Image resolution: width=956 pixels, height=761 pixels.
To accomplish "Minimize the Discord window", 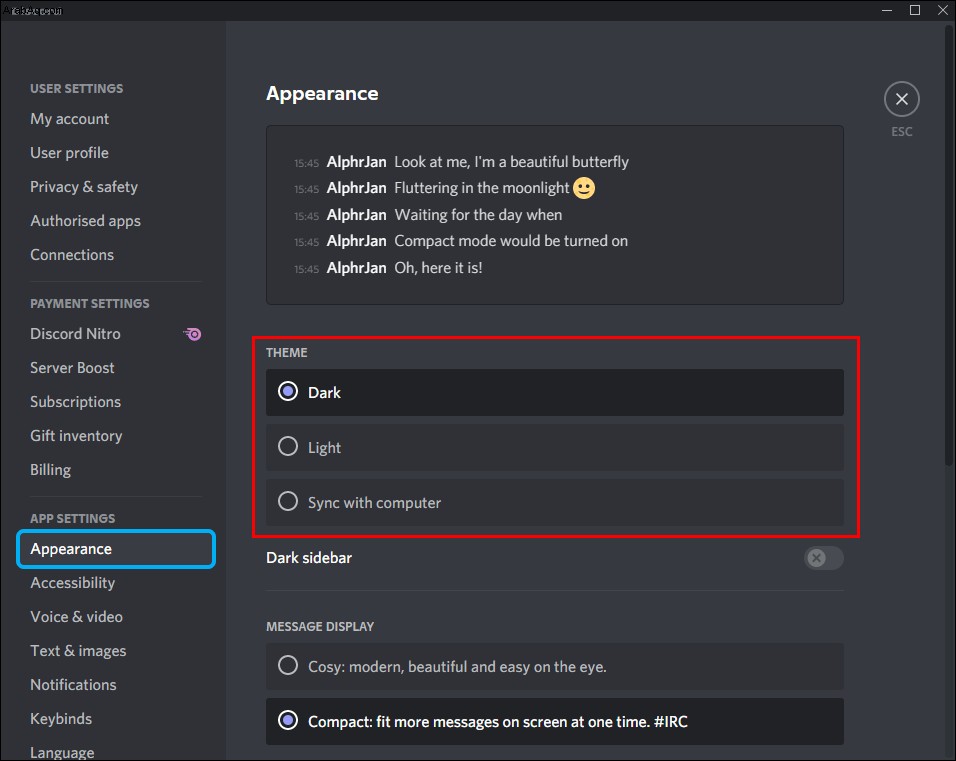I will (x=886, y=10).
